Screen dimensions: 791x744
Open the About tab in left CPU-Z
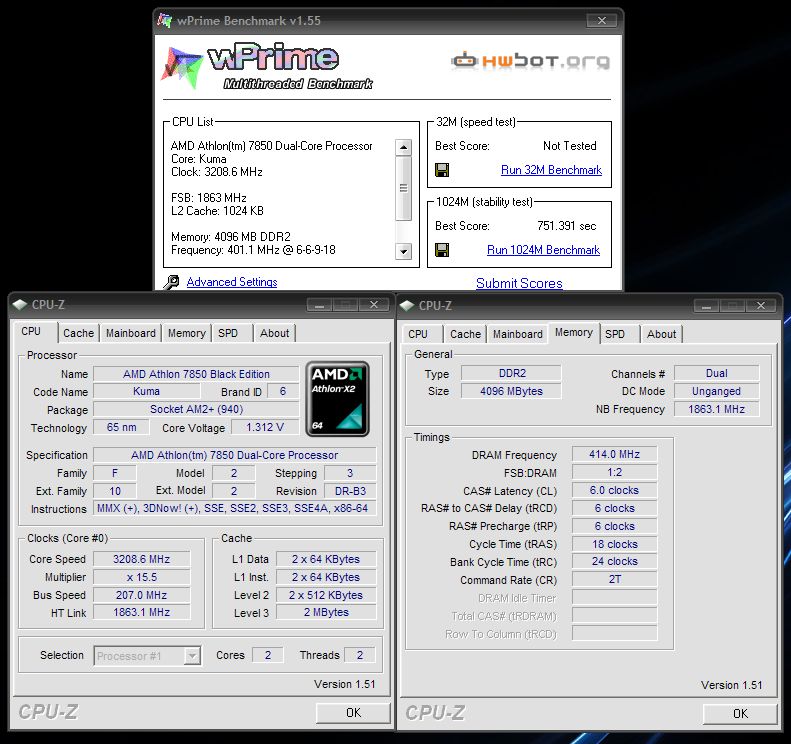tap(274, 333)
